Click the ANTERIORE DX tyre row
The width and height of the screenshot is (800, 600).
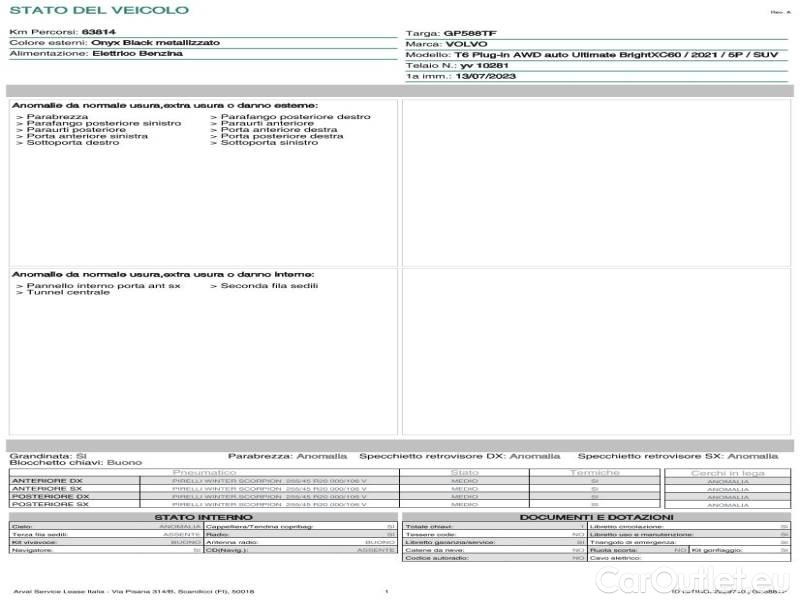click(47, 481)
